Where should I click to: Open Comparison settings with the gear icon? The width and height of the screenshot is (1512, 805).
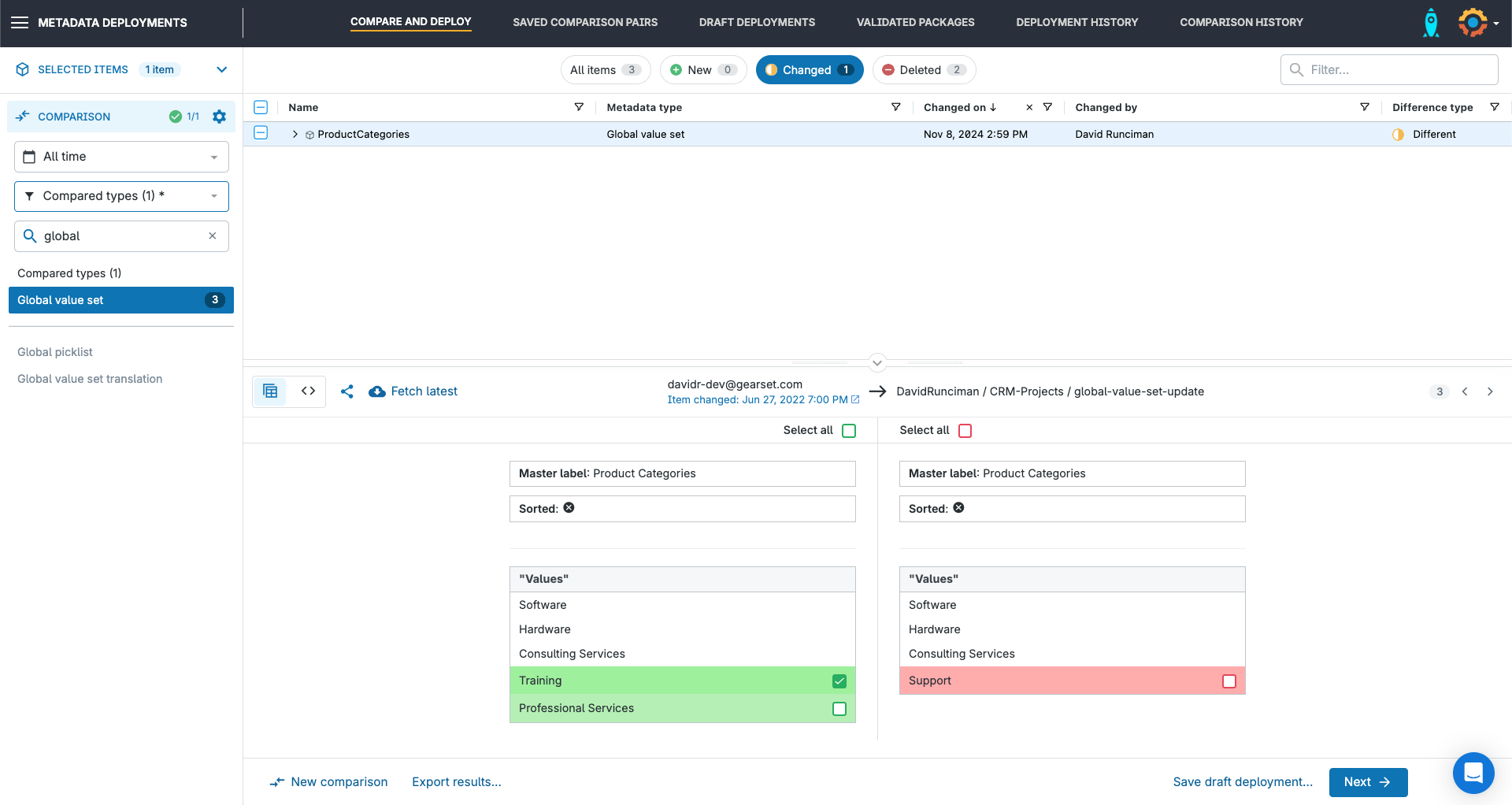(x=219, y=117)
